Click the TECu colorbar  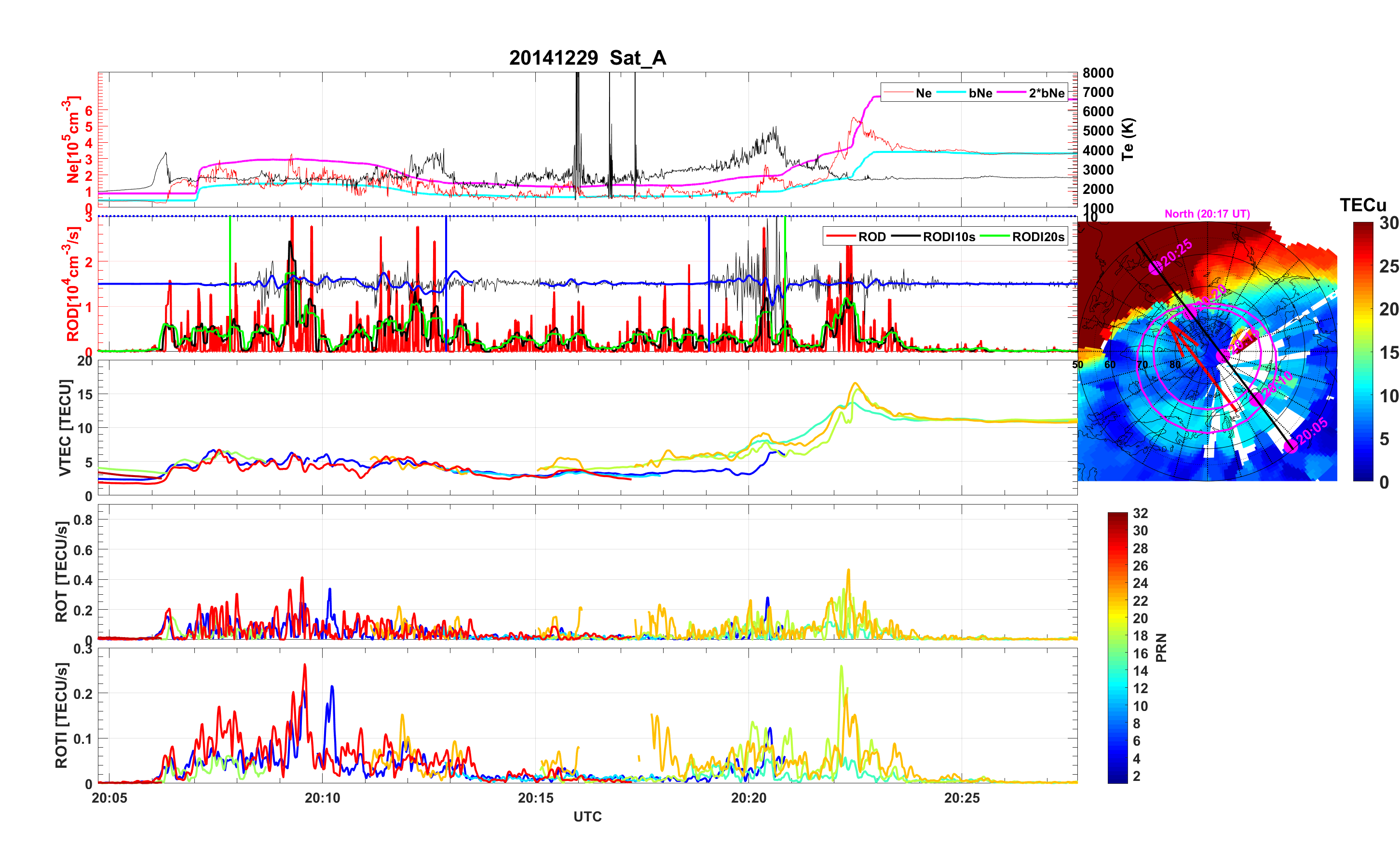click(1363, 351)
